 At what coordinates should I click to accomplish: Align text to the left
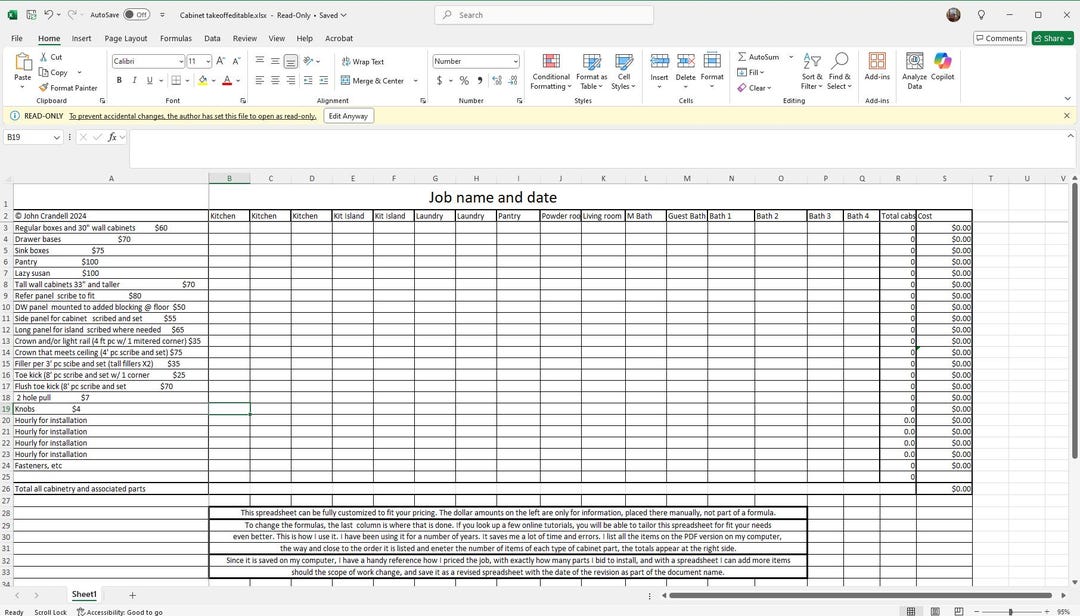[x=260, y=81]
